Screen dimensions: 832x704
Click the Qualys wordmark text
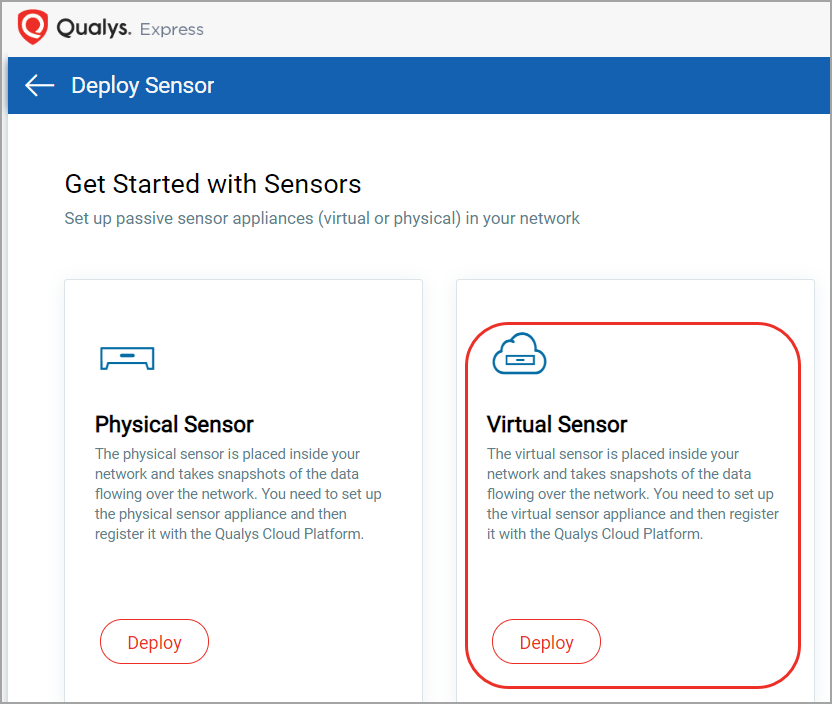(94, 28)
